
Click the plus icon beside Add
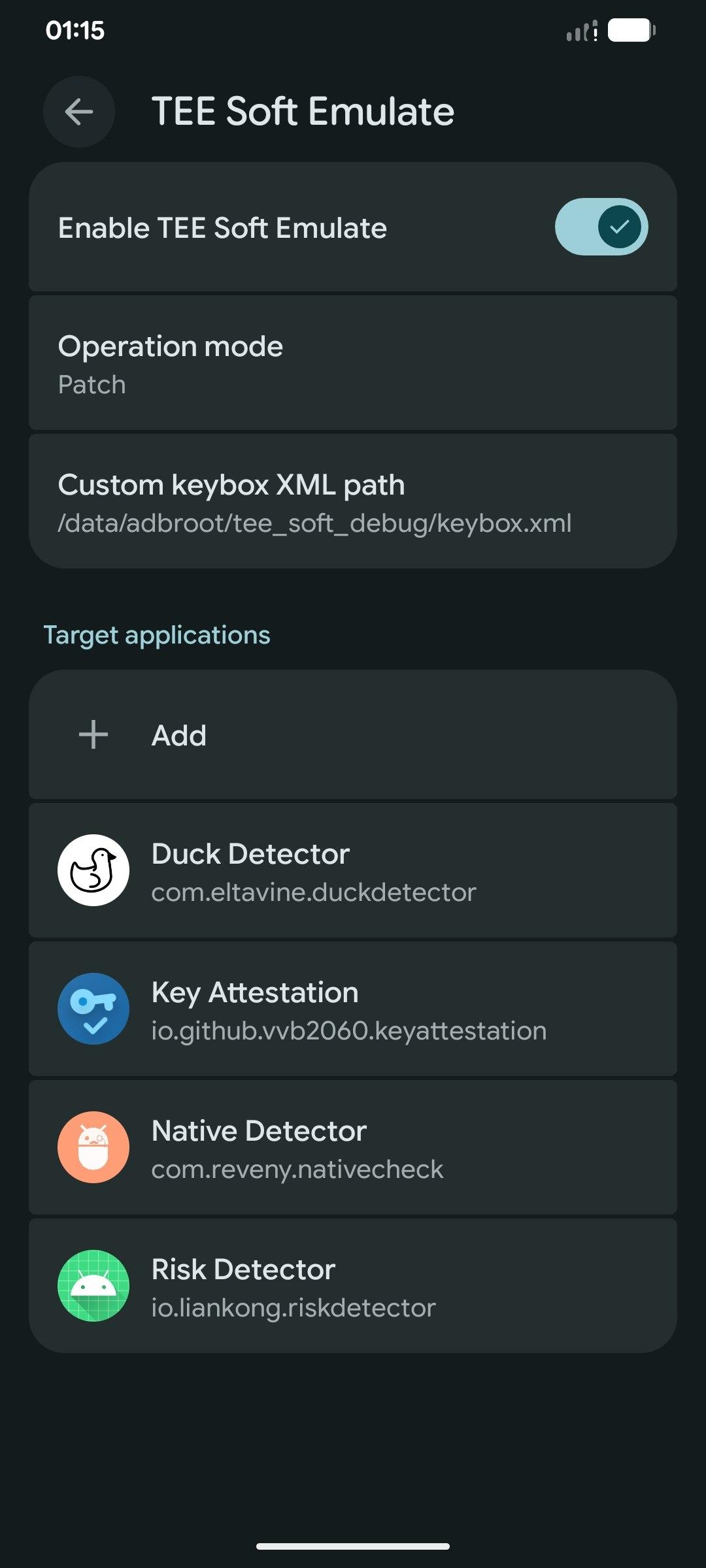point(93,734)
